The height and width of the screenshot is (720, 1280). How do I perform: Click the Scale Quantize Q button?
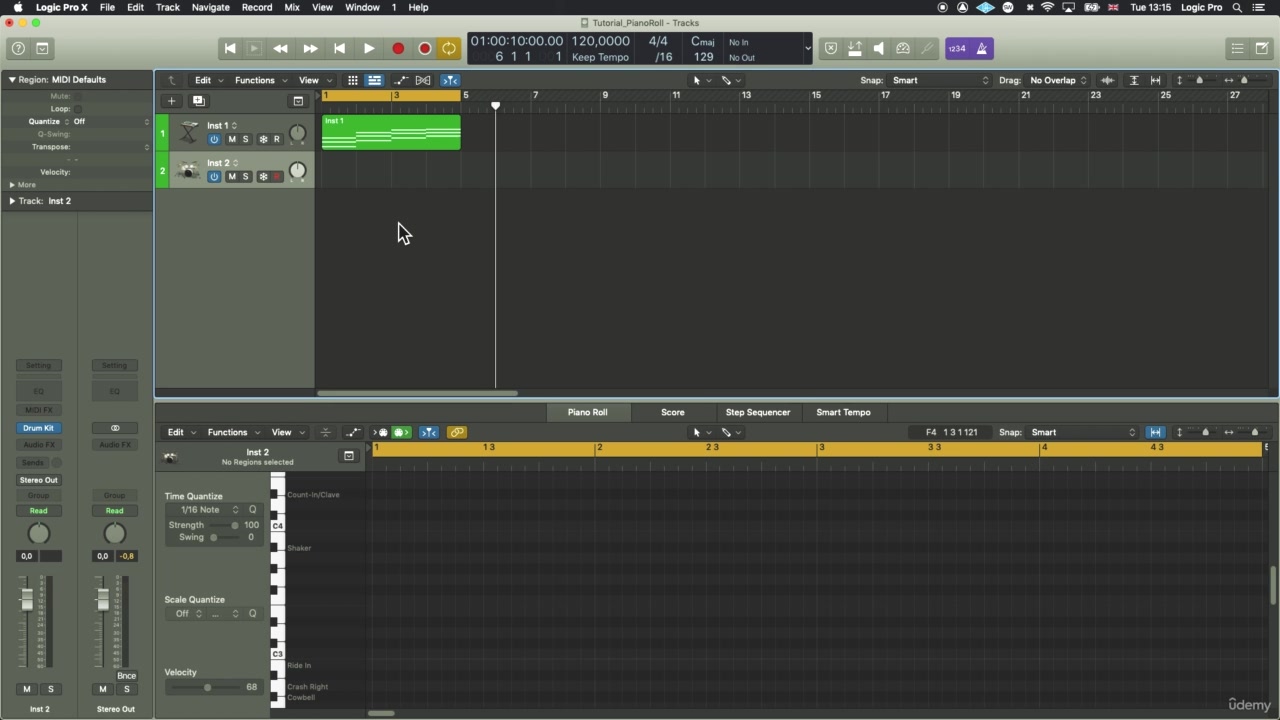click(x=253, y=614)
